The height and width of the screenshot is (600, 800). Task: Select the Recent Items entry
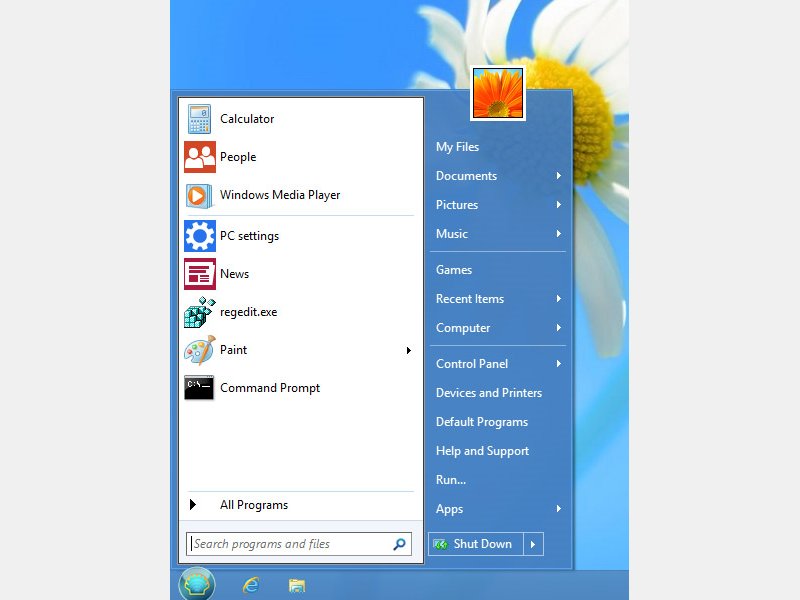click(x=470, y=299)
